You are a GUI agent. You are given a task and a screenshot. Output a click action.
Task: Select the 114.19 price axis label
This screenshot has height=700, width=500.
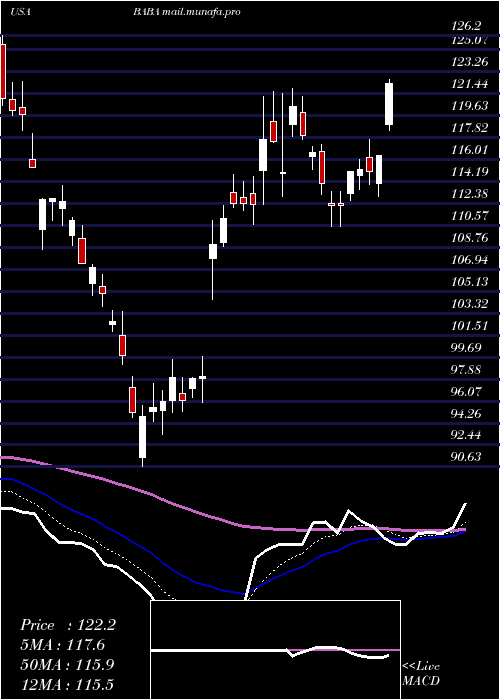(x=469, y=171)
